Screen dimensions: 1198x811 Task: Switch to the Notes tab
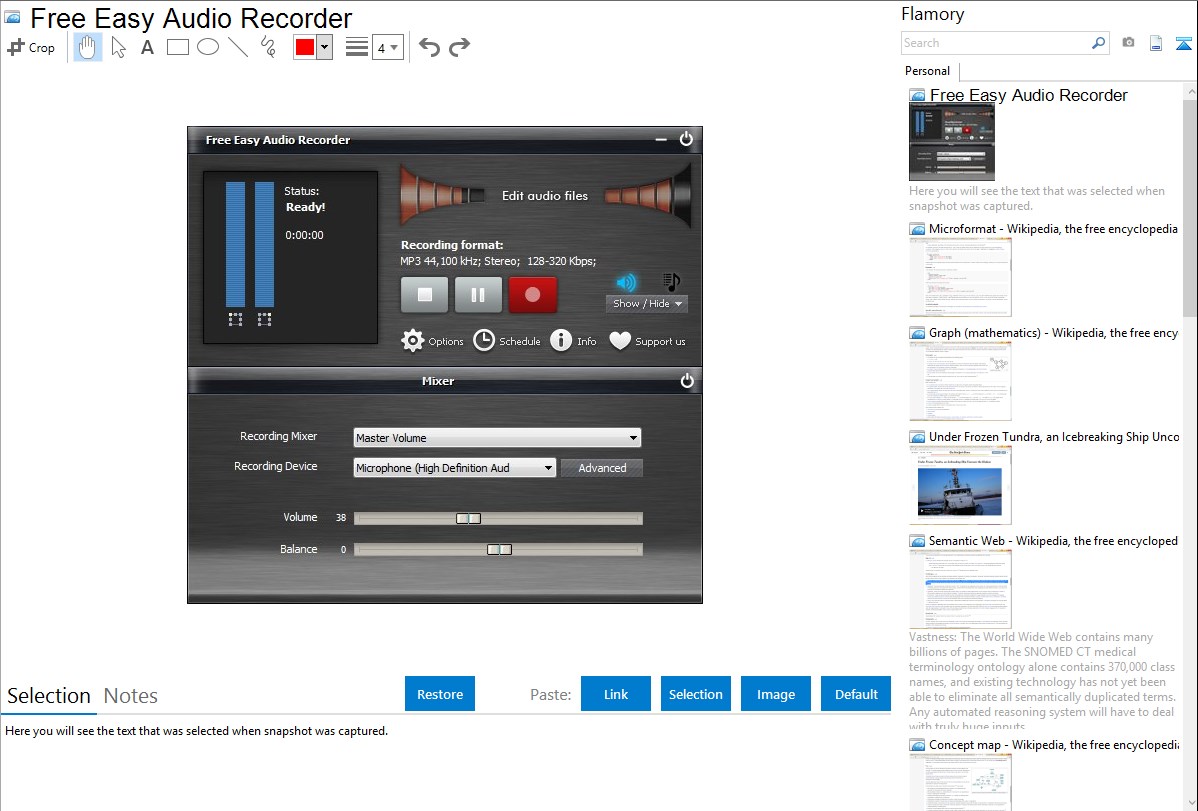[x=131, y=696]
